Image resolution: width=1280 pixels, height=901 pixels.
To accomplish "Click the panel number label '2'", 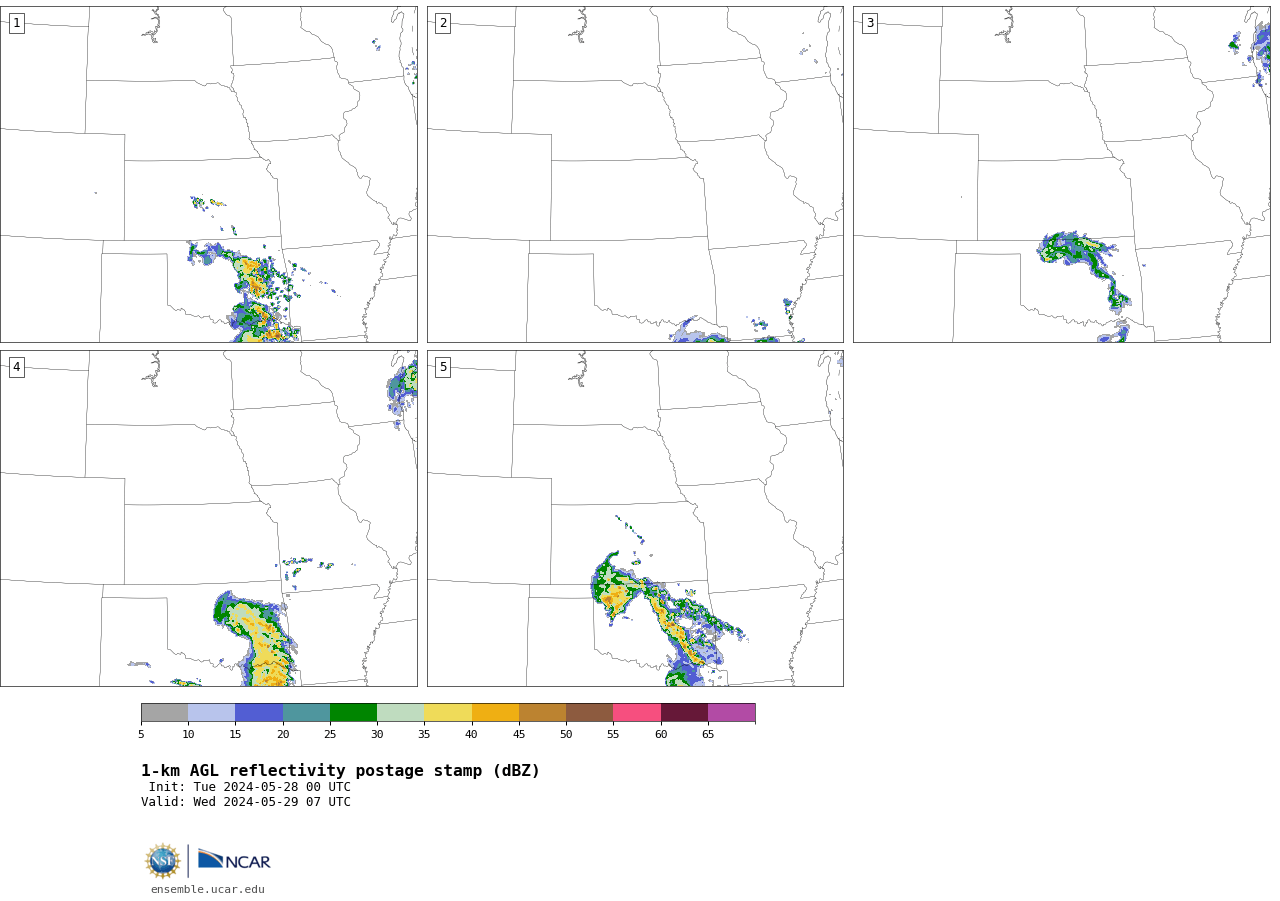I will [x=443, y=23].
